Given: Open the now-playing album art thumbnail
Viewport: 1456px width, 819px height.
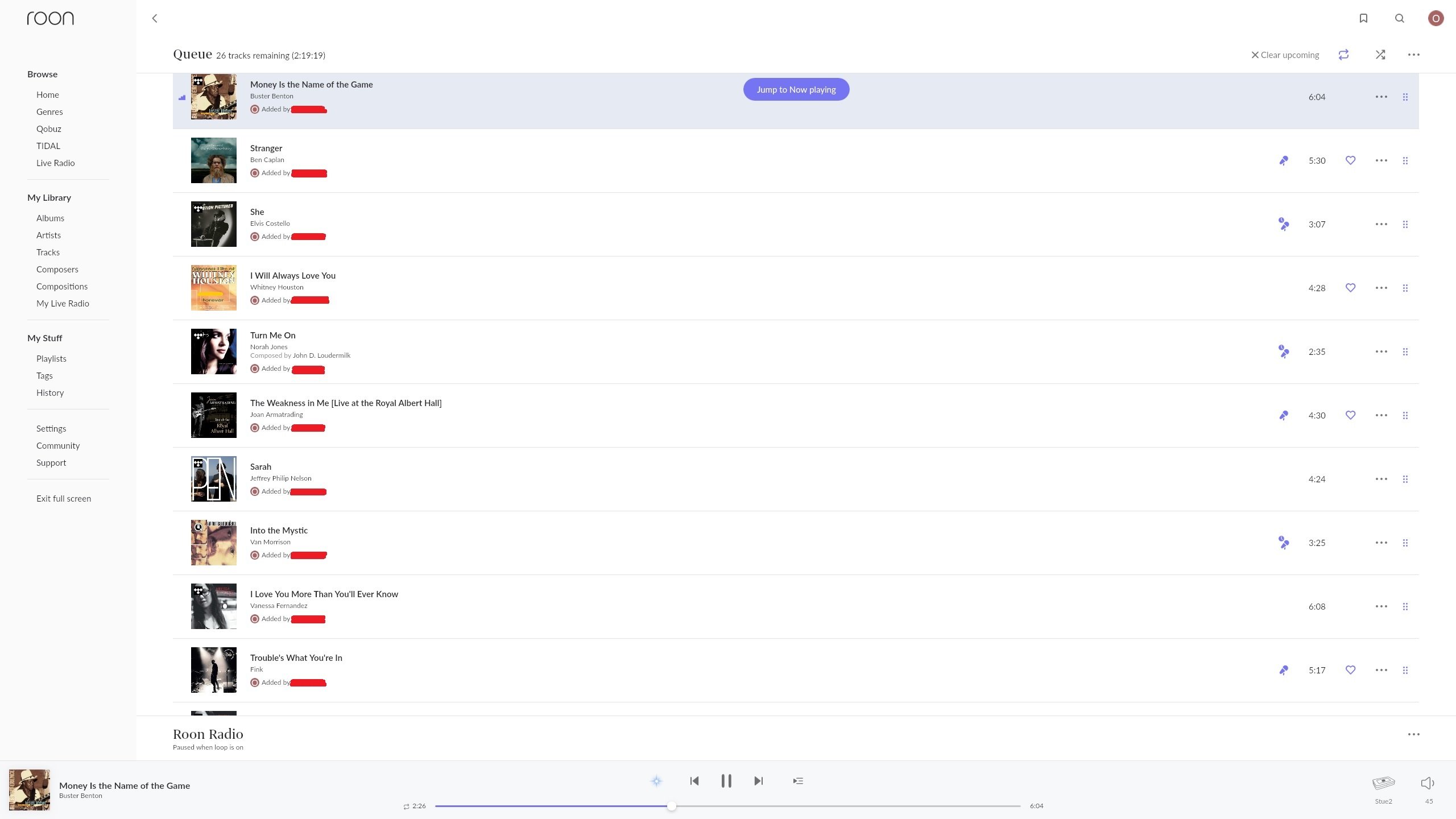Looking at the screenshot, I should click(x=30, y=790).
